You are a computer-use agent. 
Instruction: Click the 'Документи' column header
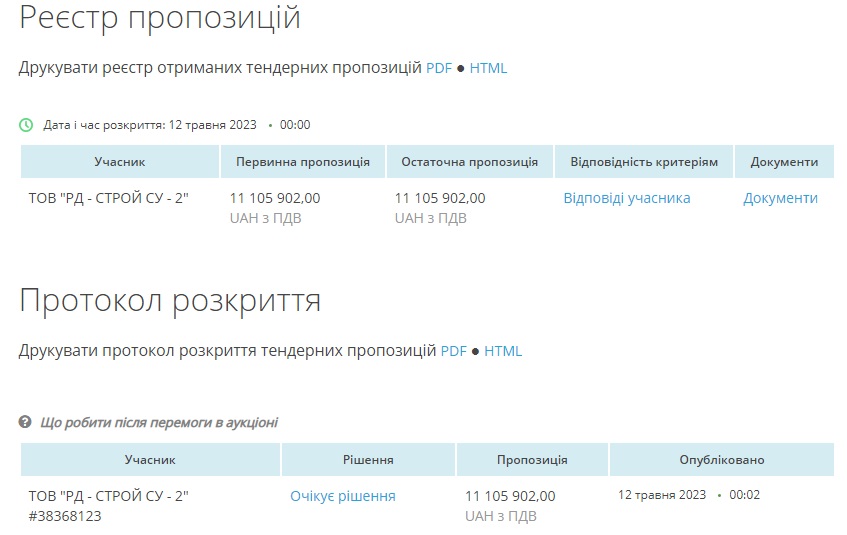pos(784,162)
